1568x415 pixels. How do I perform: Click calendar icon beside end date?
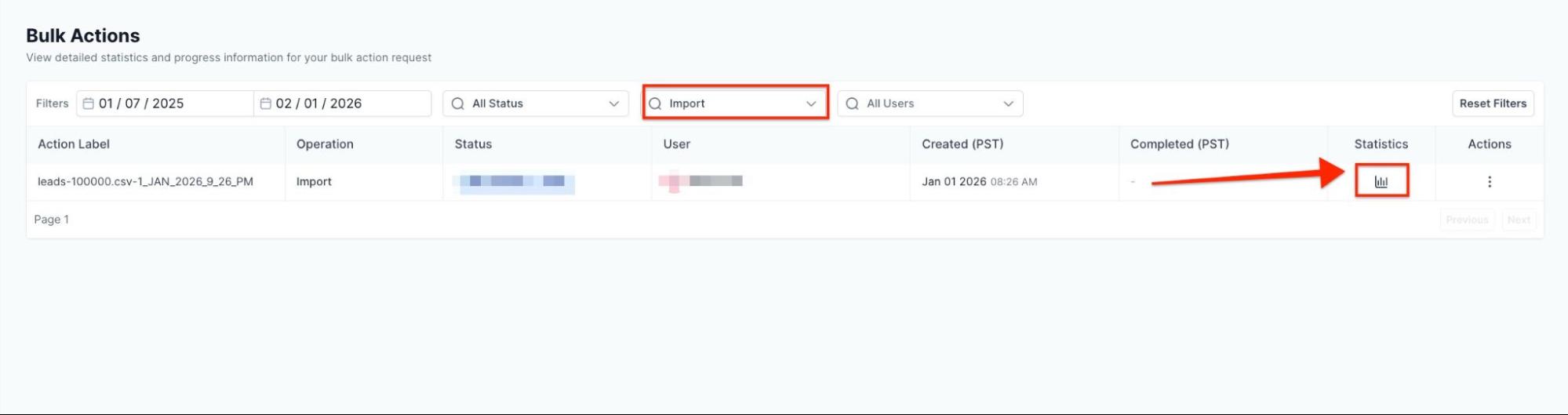tap(266, 104)
